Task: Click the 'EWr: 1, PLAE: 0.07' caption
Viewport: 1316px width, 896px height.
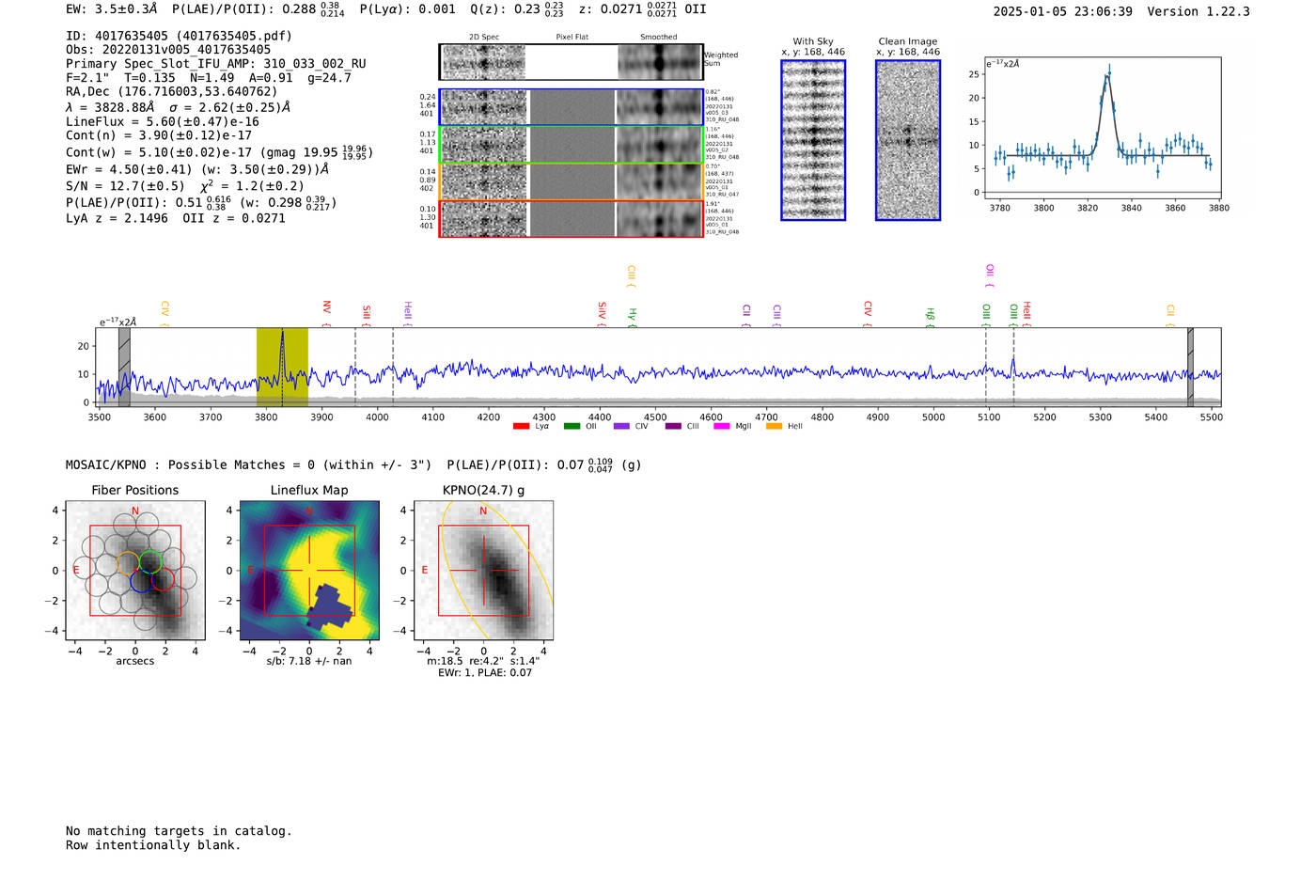Action: click(485, 672)
